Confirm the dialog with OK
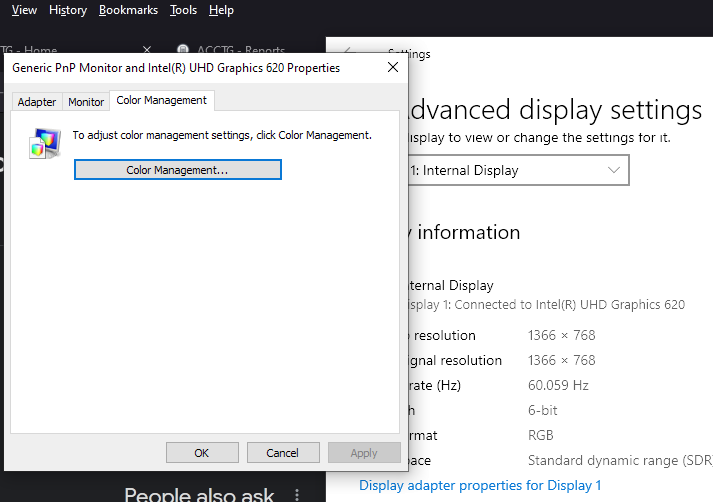The height and width of the screenshot is (502, 713). [201, 453]
